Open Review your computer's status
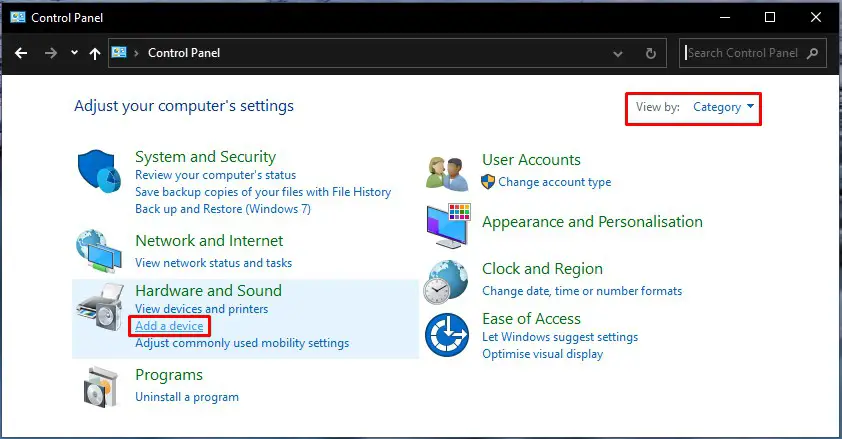 point(215,175)
